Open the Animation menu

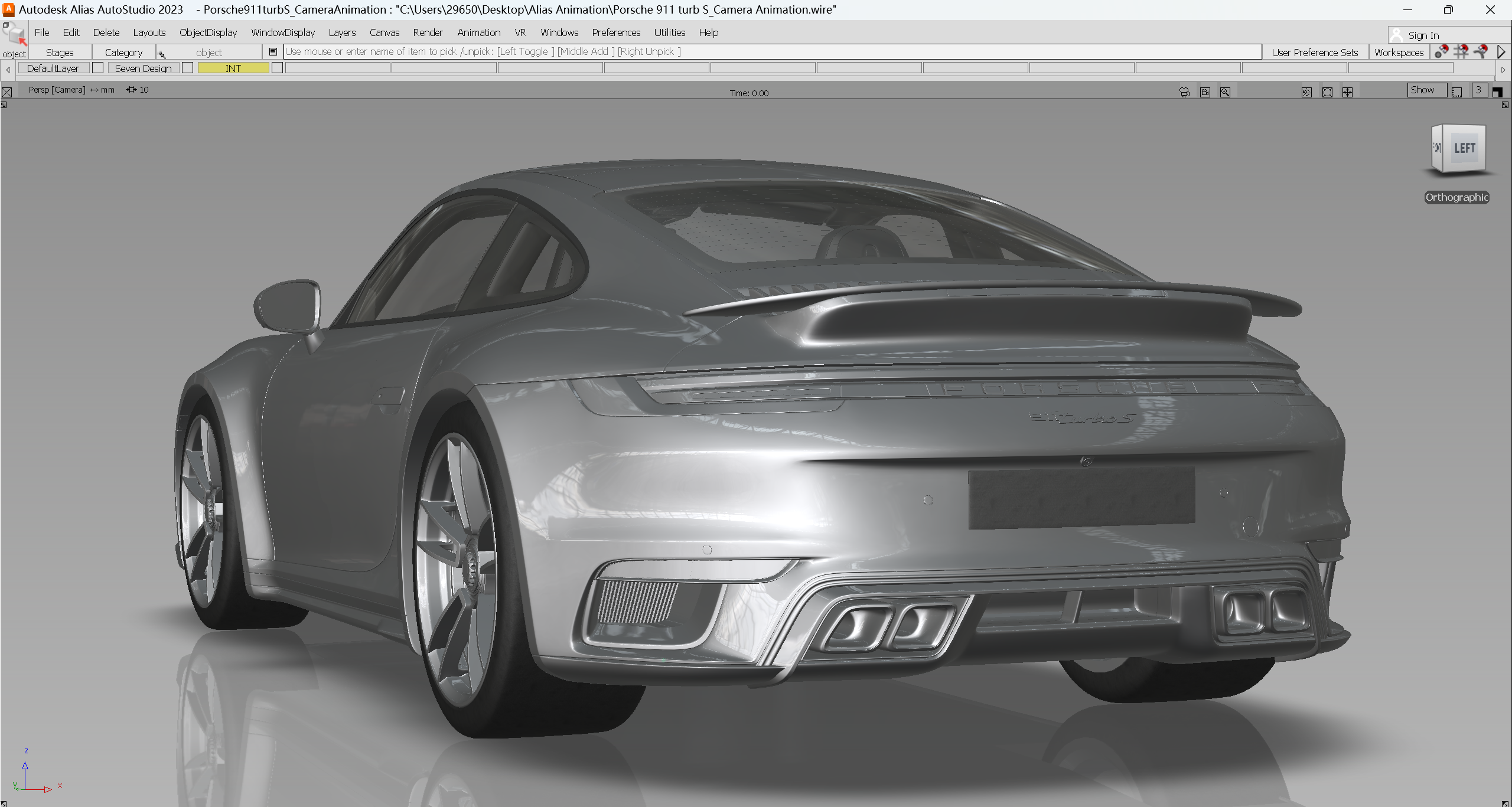[478, 32]
